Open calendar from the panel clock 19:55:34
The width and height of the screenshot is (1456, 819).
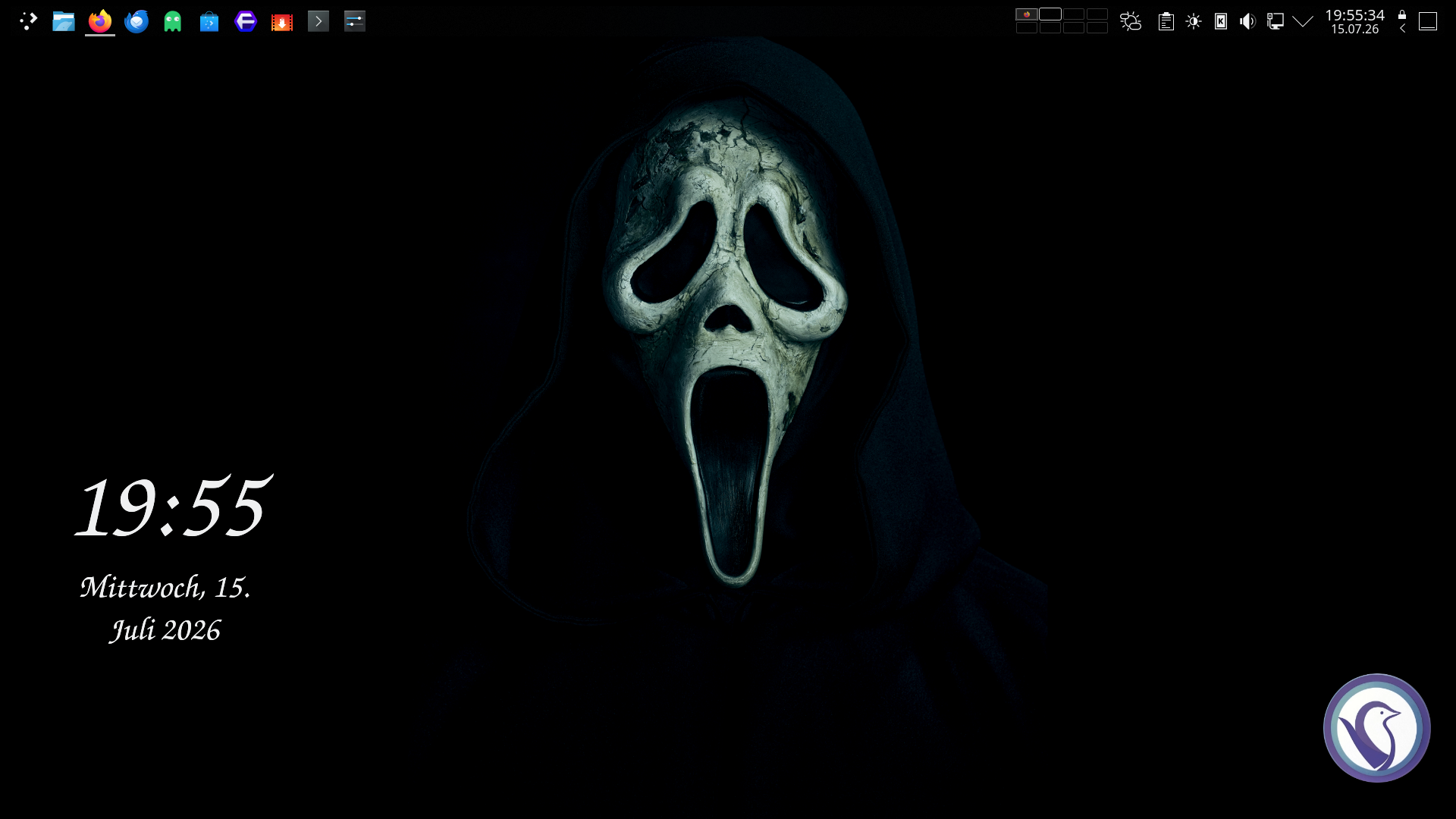1355,21
